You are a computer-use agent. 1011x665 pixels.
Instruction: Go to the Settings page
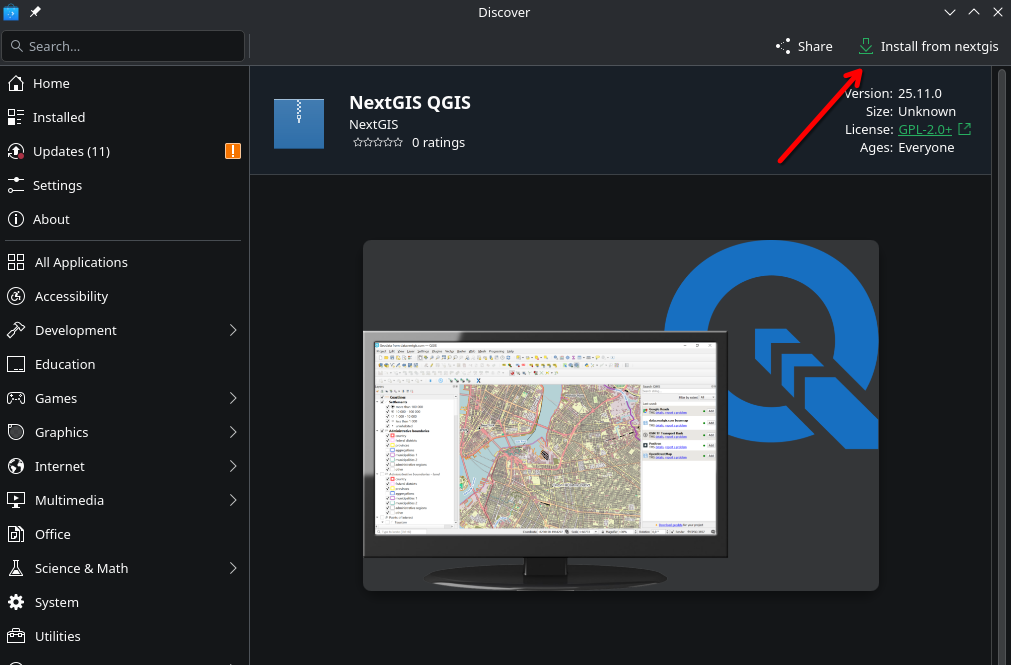57,186
